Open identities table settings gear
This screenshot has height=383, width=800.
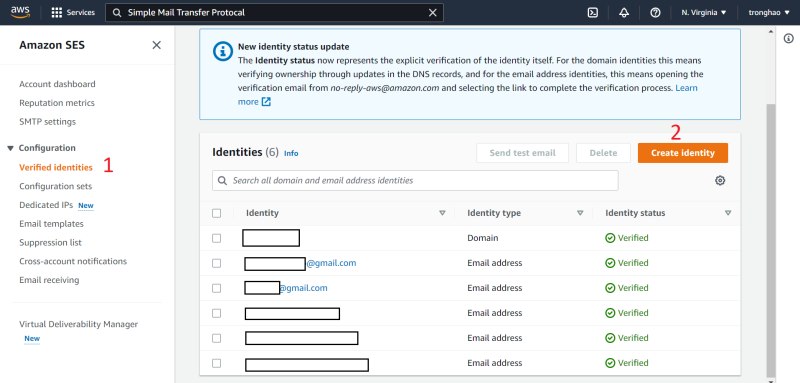720,180
